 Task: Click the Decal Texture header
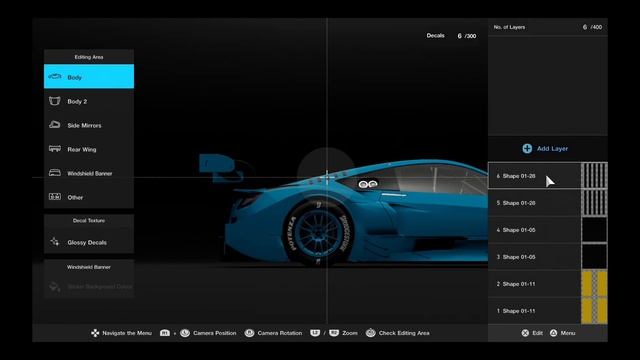tap(89, 220)
